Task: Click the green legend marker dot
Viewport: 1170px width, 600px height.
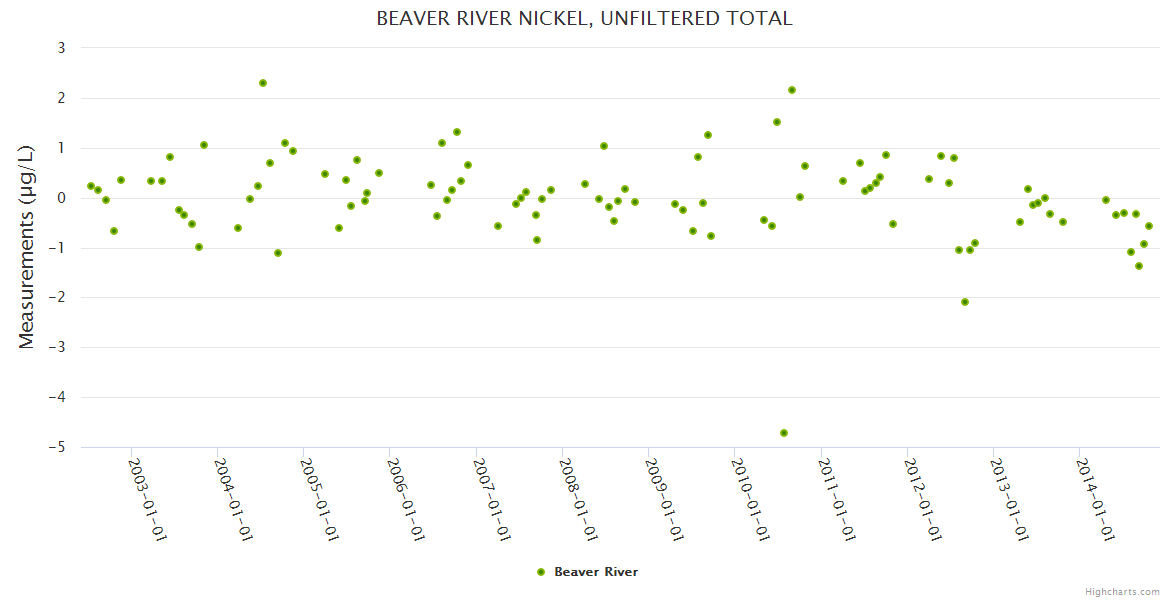Action: 541,572
